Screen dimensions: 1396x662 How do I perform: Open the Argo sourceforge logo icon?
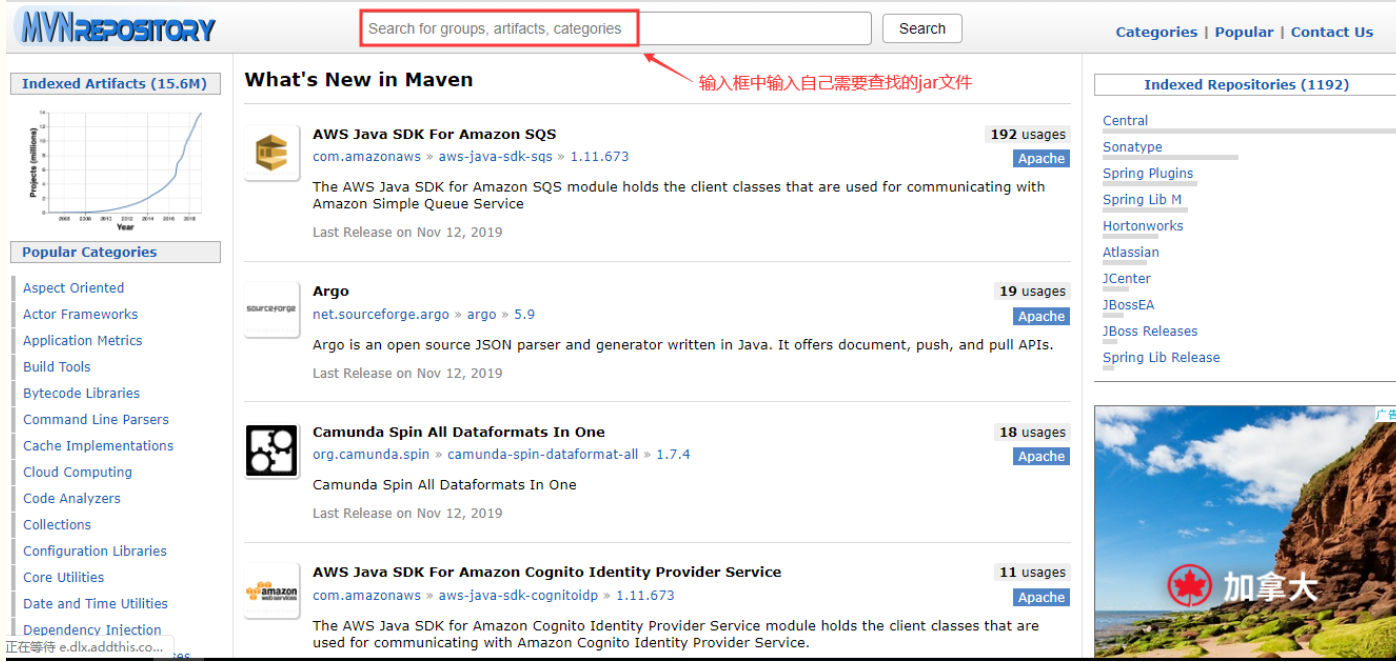[272, 310]
